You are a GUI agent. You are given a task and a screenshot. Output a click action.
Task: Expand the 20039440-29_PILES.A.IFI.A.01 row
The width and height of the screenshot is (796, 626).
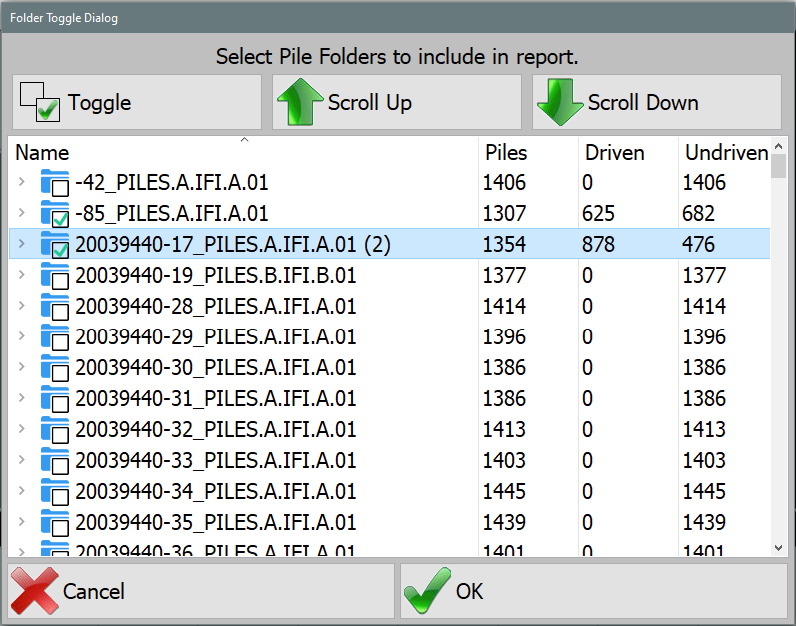21,336
